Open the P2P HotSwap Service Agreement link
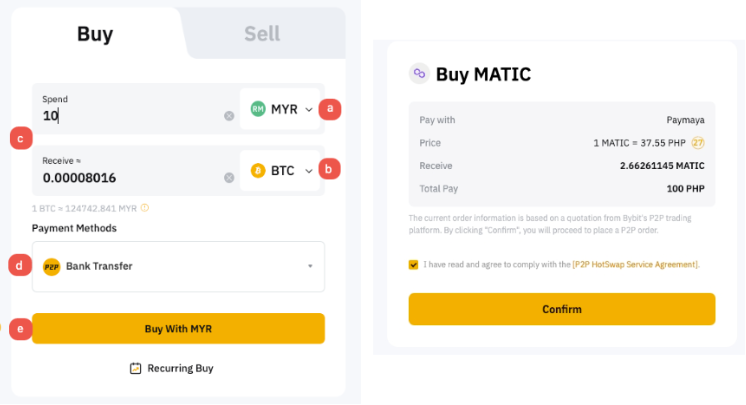This screenshot has height=405, width=746. coord(636,265)
